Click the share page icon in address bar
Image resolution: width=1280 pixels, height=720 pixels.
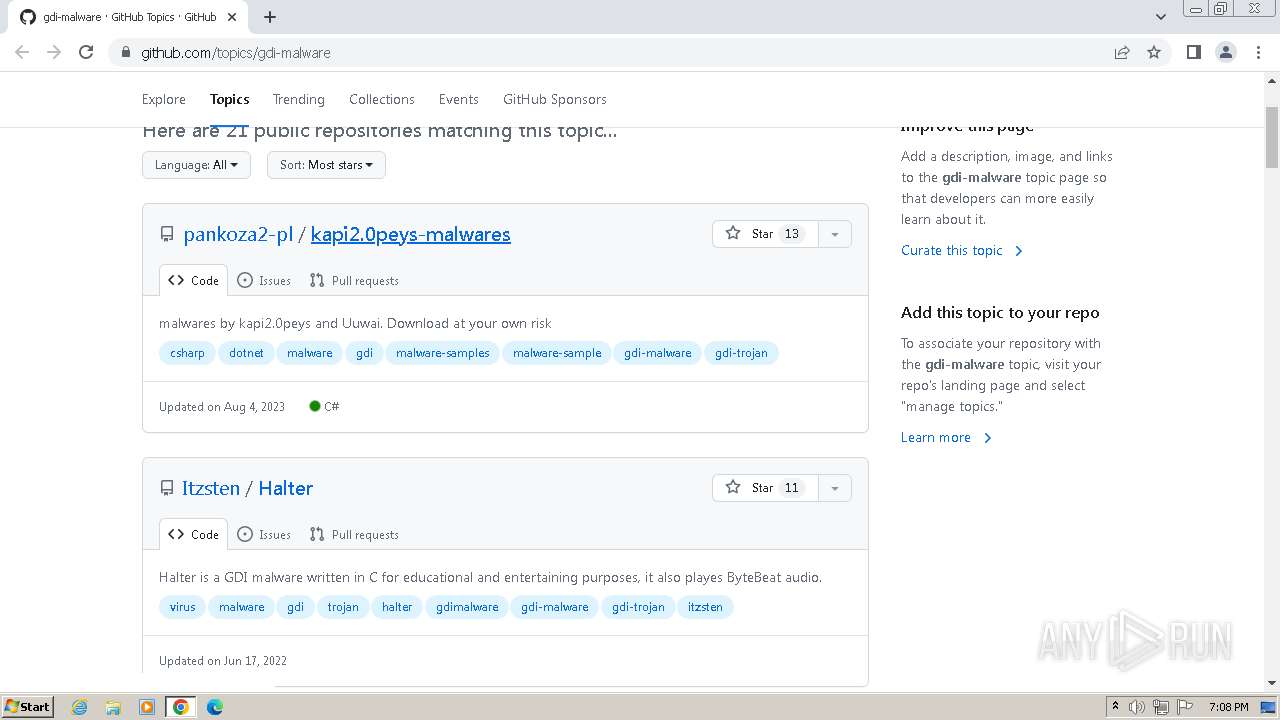pyautogui.click(x=1122, y=52)
